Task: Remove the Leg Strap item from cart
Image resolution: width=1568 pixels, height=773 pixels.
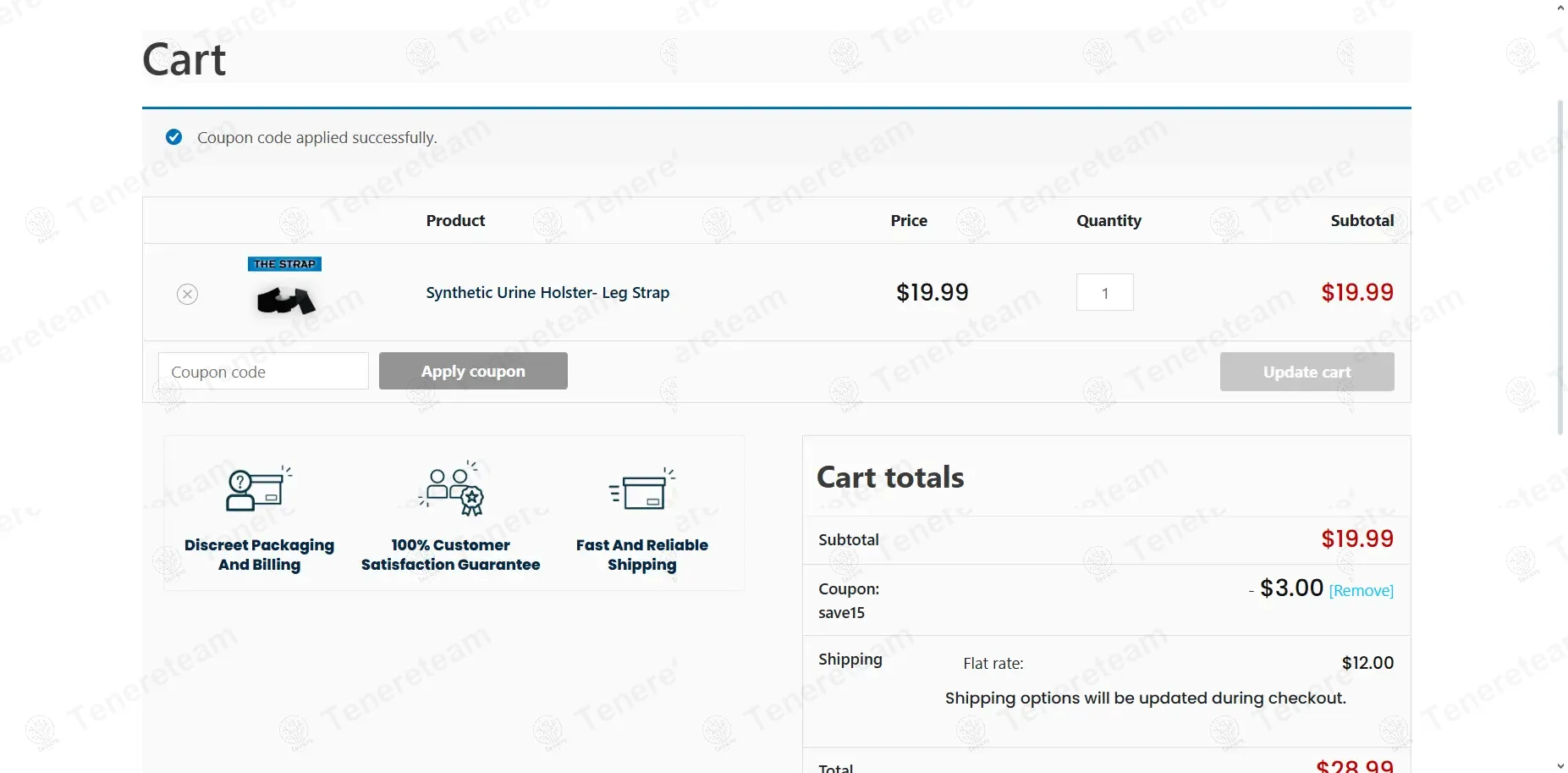Action: pyautogui.click(x=187, y=294)
